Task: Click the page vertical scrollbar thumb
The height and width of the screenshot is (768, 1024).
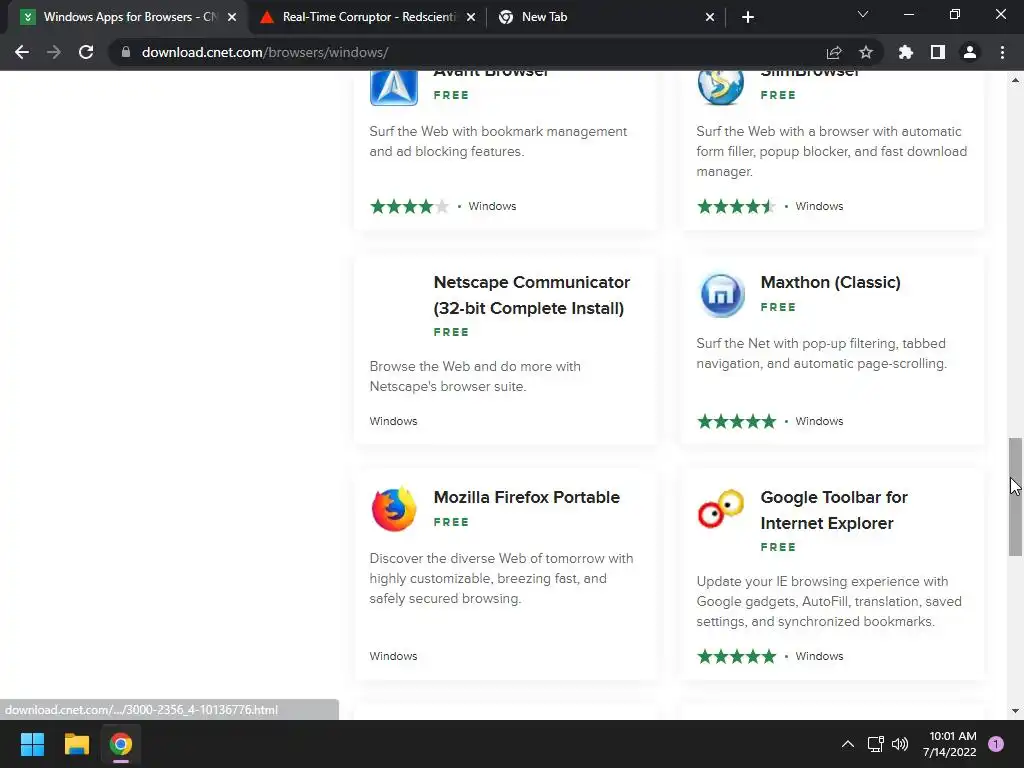Action: coord(1015,497)
